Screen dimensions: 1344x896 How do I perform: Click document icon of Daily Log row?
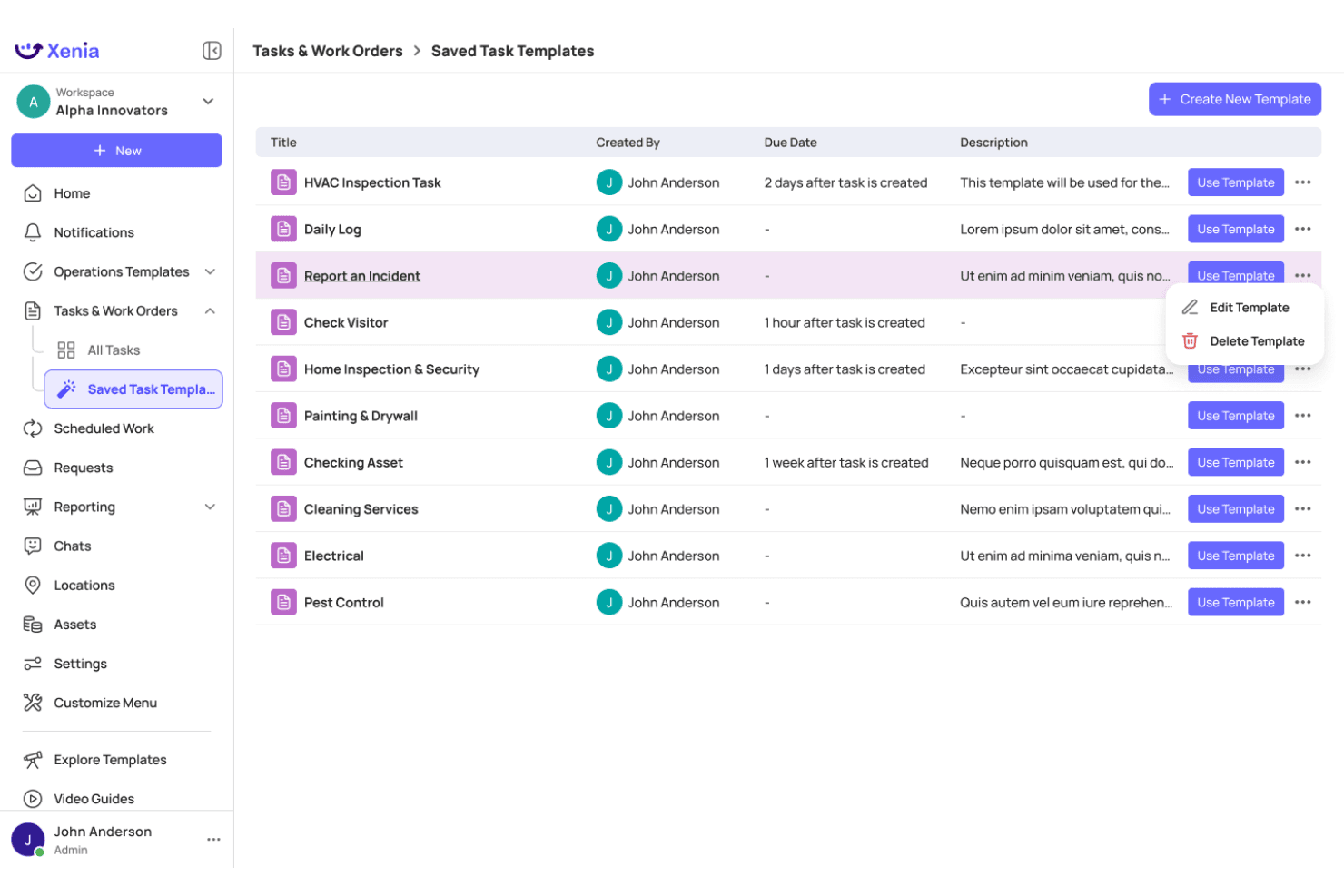click(x=283, y=229)
